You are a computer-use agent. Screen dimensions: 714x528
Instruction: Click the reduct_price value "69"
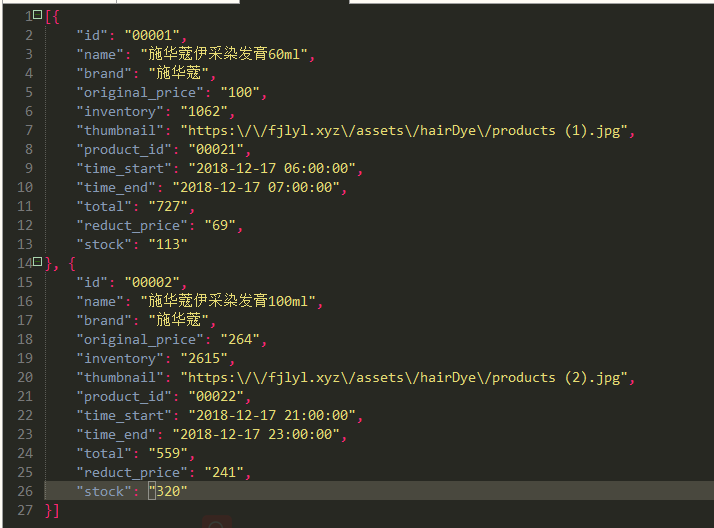[x=220, y=226]
